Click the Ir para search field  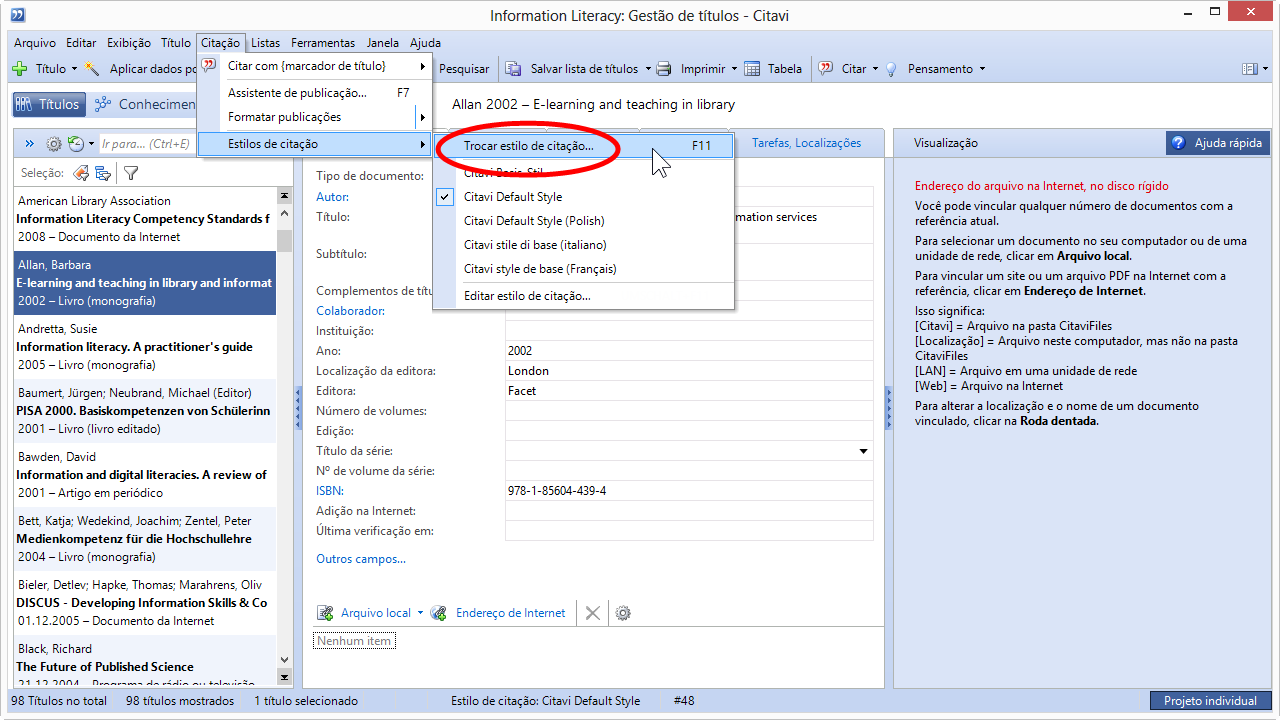[146, 144]
